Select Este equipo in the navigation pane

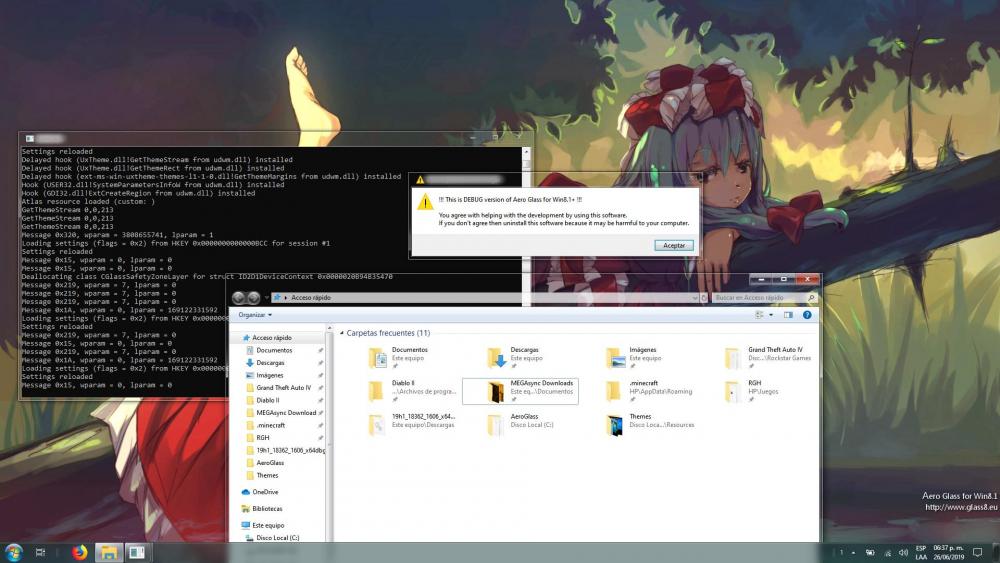click(x=268, y=525)
